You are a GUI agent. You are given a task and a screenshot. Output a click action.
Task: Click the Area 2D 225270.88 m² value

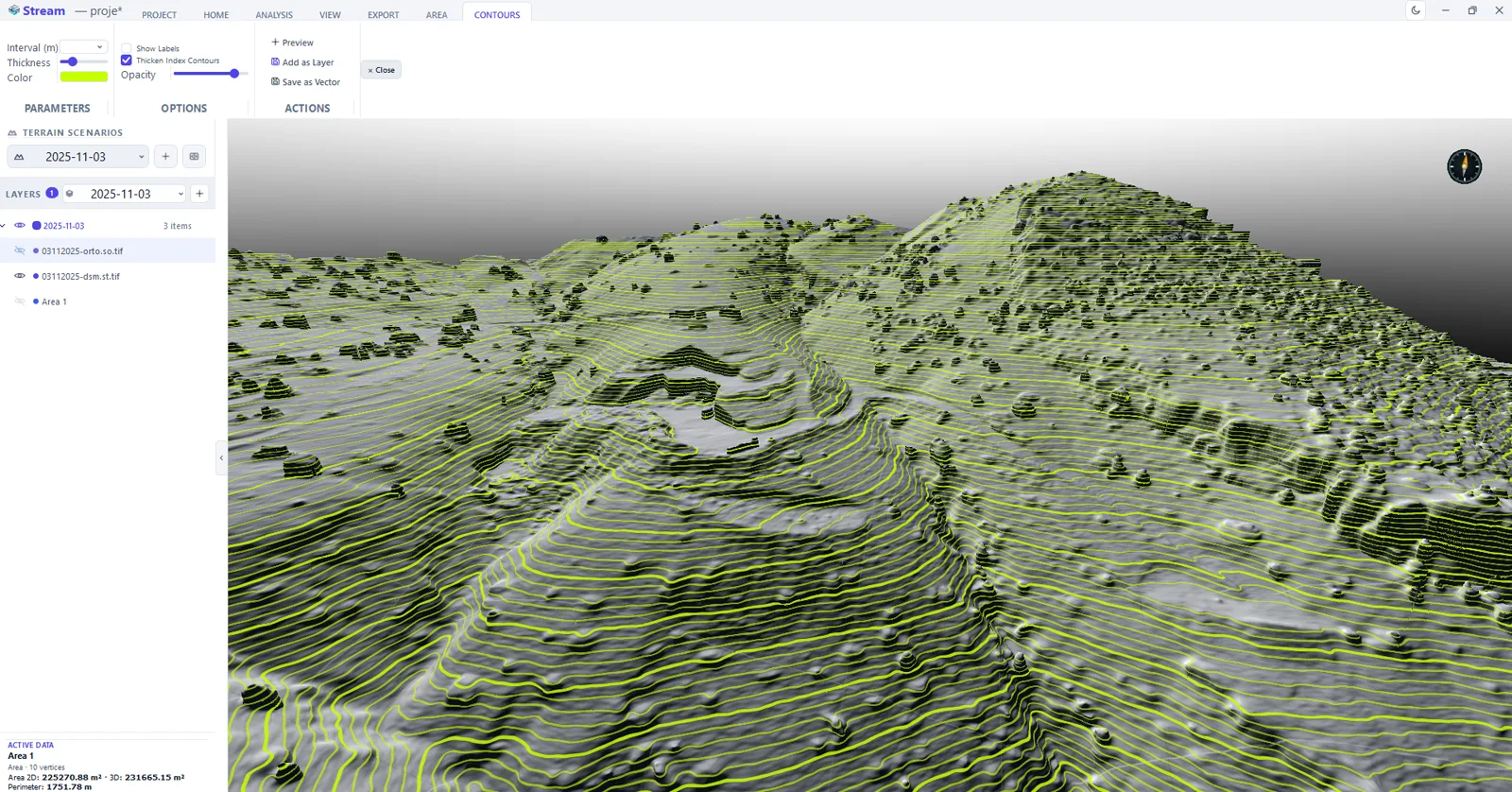pos(72,777)
